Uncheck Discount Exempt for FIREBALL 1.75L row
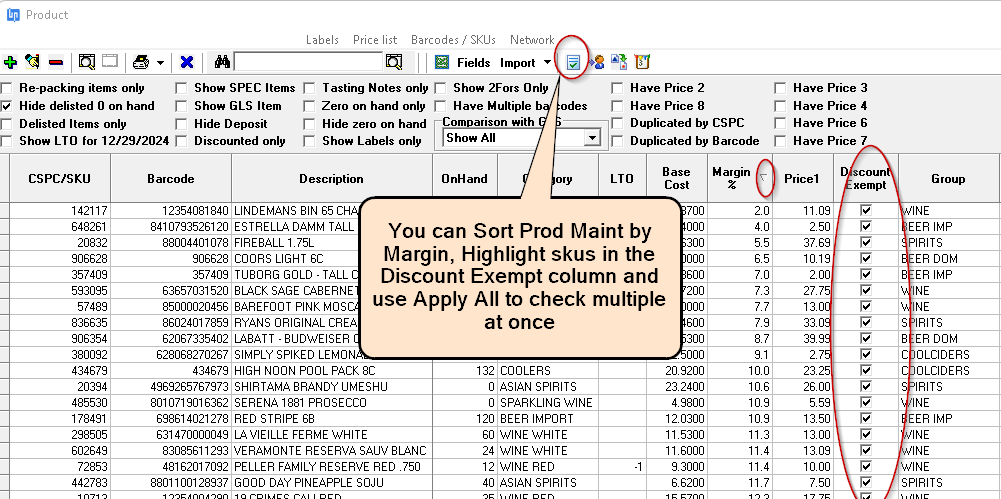Screen dimensions: 1001x499 click(866, 242)
